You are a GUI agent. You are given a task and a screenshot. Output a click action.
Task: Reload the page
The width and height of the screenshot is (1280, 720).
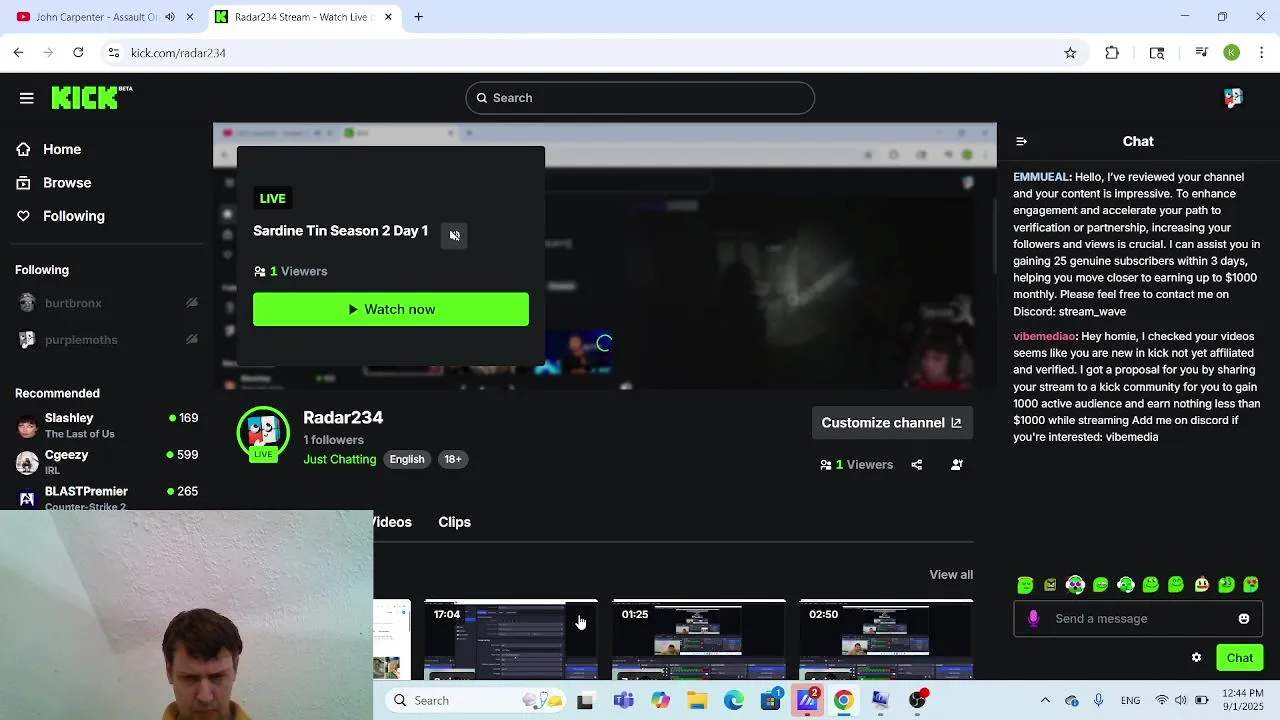pos(78,53)
